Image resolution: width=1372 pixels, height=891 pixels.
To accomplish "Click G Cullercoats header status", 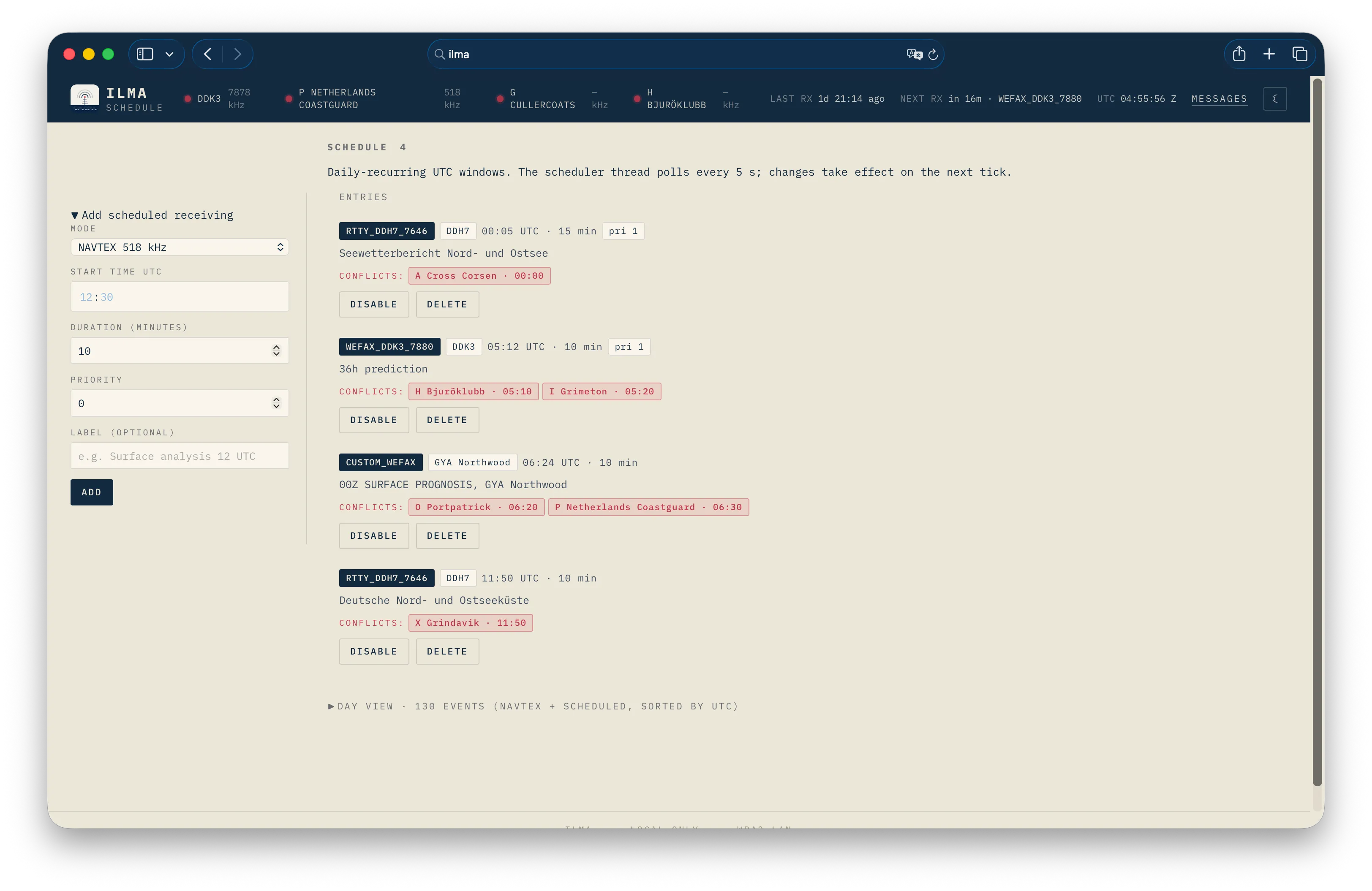I will click(552, 98).
